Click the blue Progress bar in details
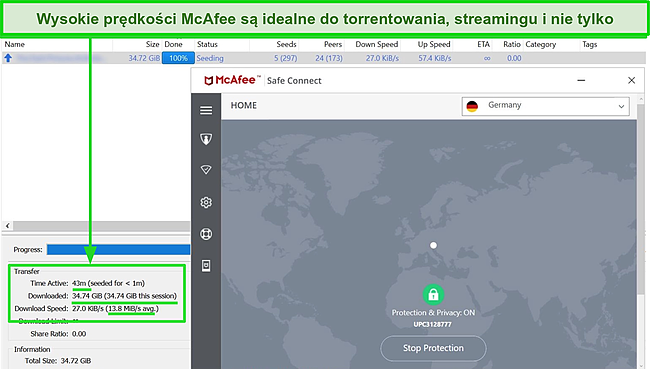 pos(118,249)
